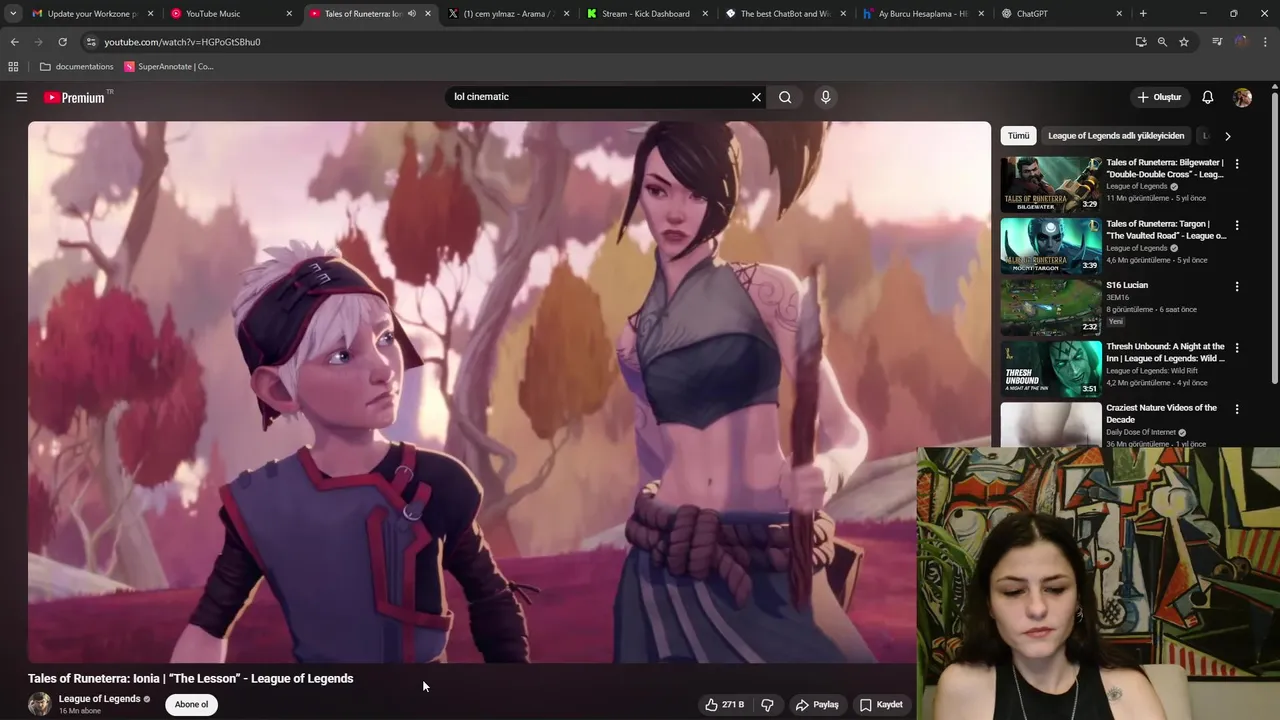Open the browser media control icon
Viewport: 1280px width, 720px height.
coord(1217,42)
